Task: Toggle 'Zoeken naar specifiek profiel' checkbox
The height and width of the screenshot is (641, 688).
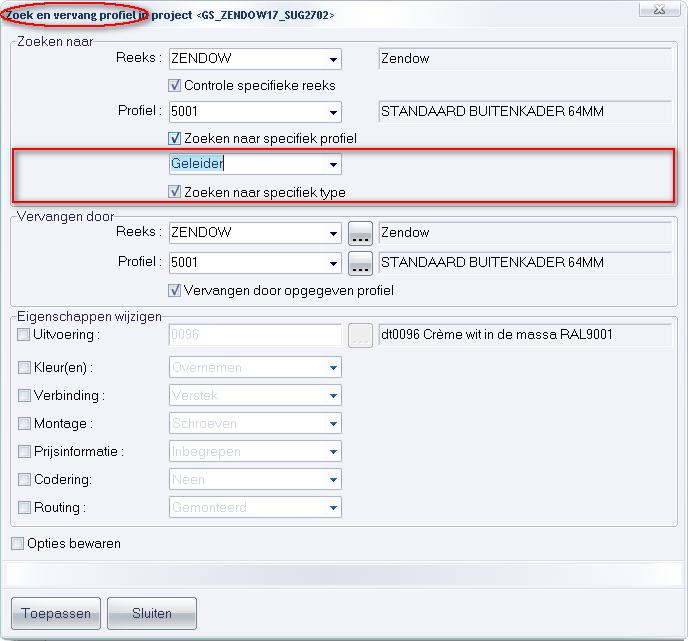Action: (175, 139)
